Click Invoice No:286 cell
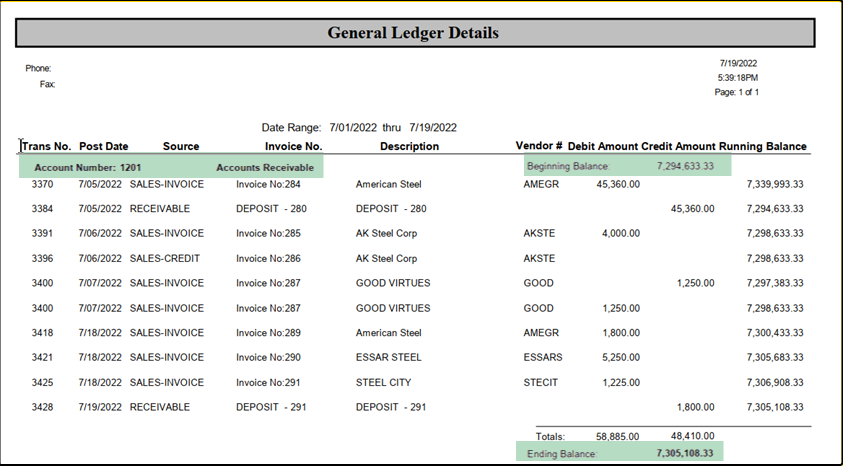843x466 pixels. 268,259
